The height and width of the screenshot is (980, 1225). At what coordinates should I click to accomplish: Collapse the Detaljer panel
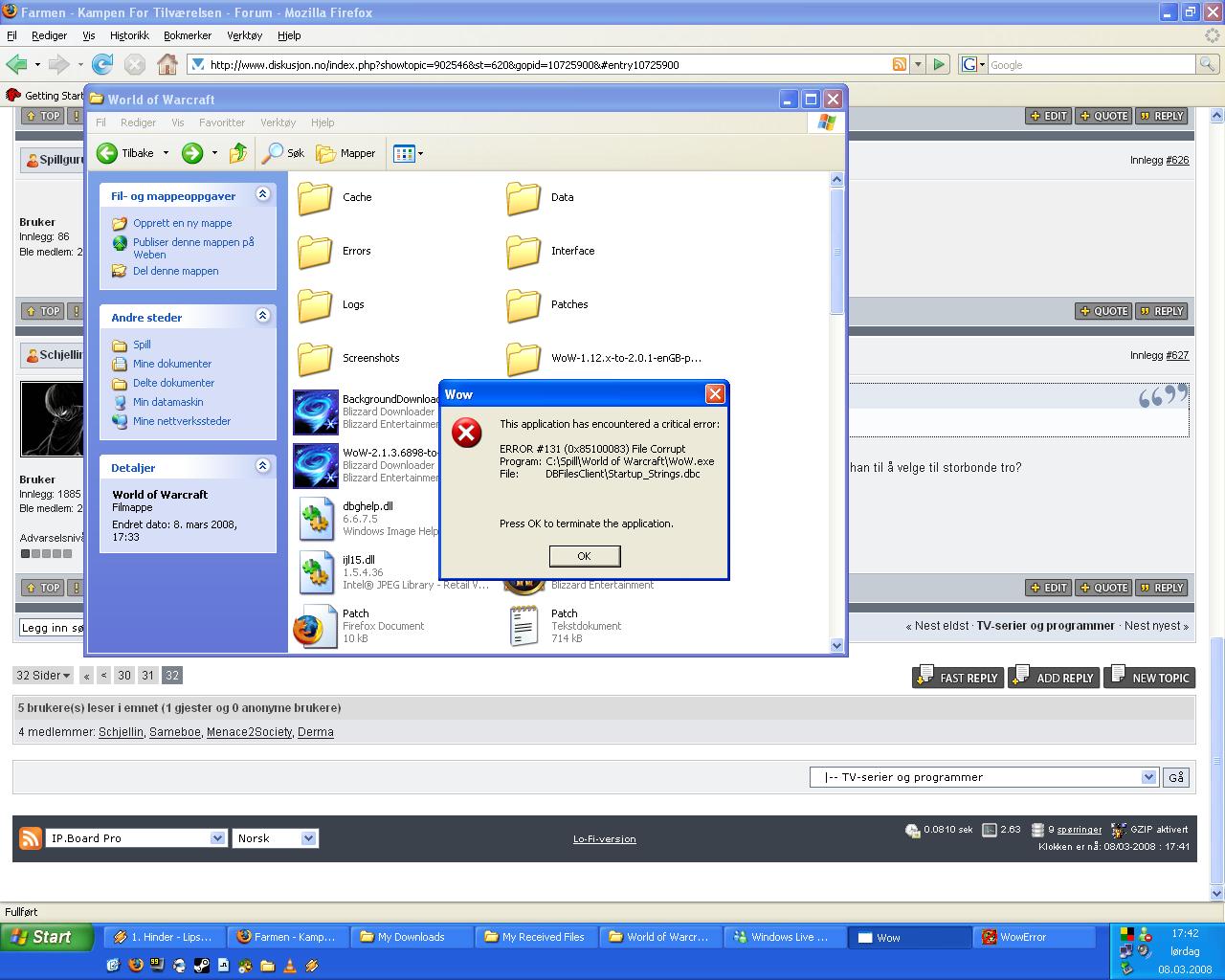(x=262, y=466)
